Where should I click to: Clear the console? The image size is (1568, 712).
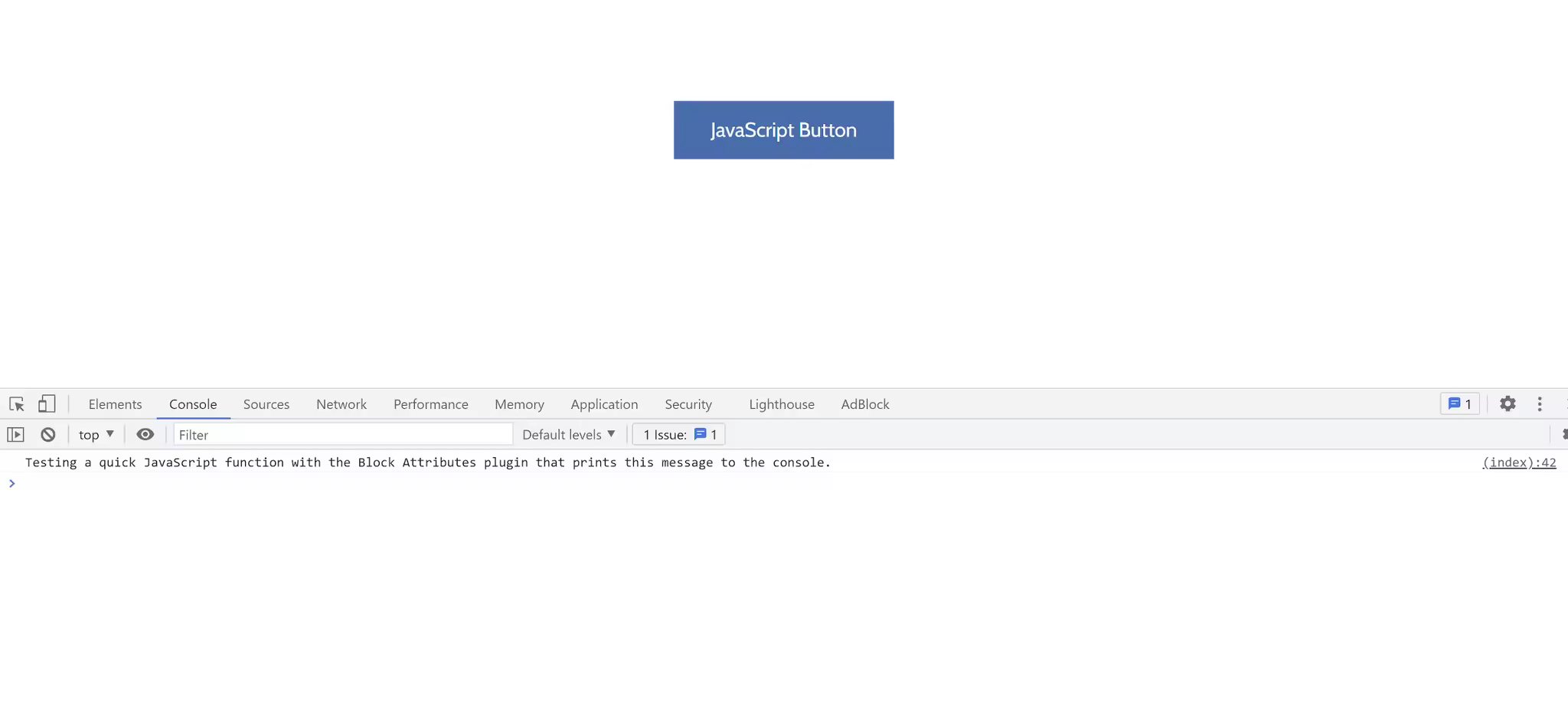point(48,435)
